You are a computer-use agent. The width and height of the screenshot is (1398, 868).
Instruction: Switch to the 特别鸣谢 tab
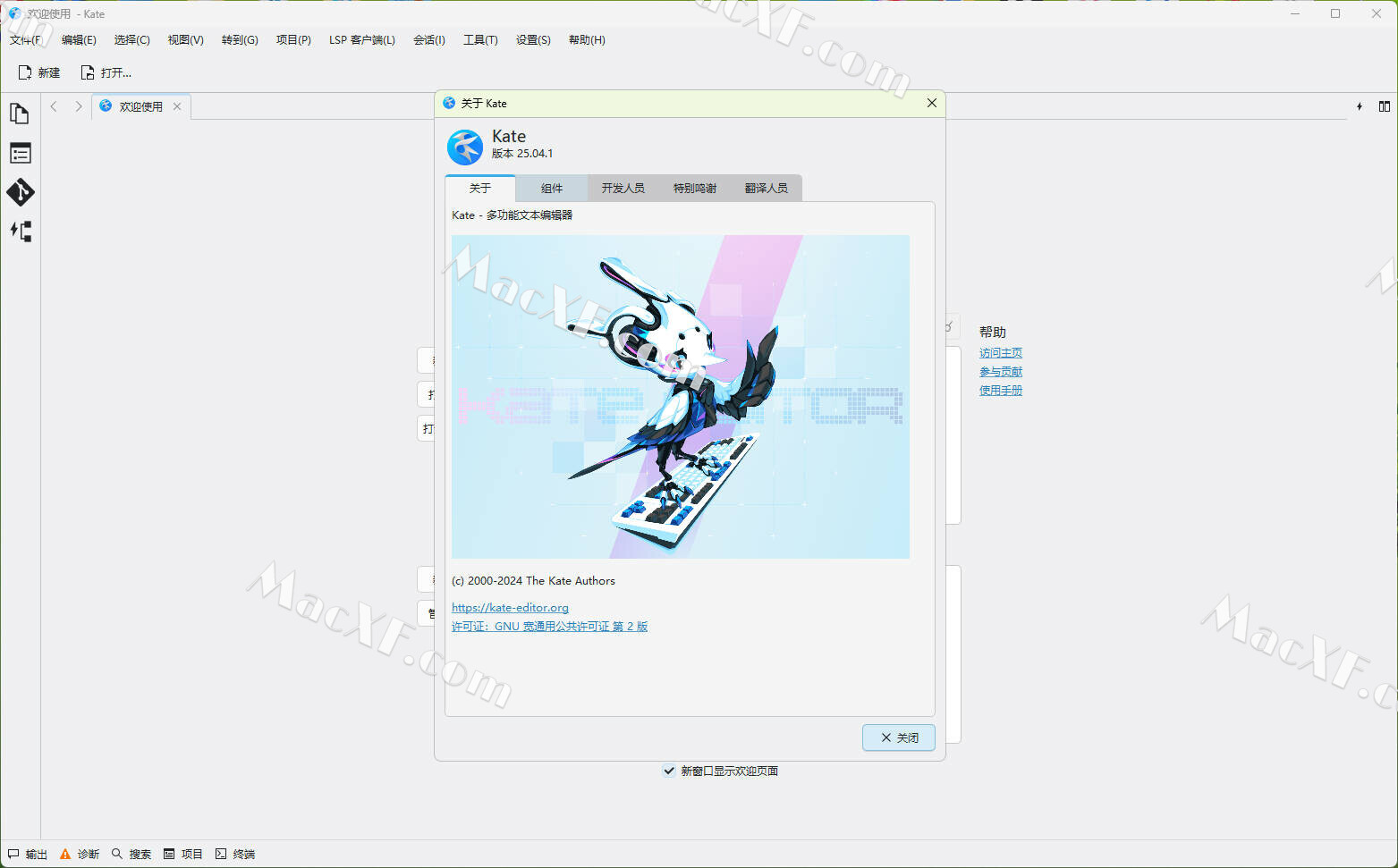point(695,188)
